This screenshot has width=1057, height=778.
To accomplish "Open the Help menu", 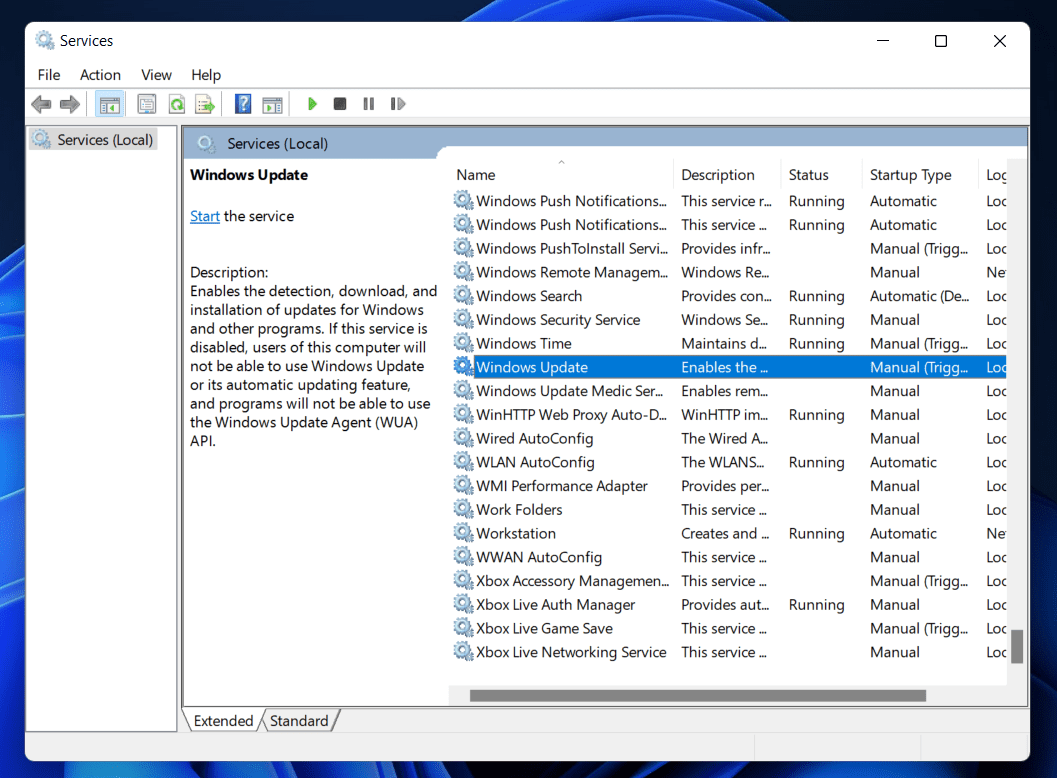I will (x=206, y=75).
